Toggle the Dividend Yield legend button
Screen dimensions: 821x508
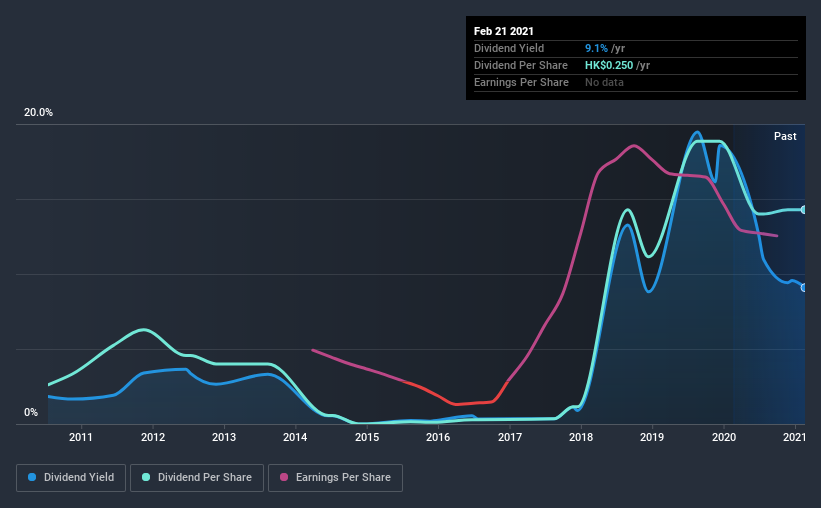click(71, 478)
